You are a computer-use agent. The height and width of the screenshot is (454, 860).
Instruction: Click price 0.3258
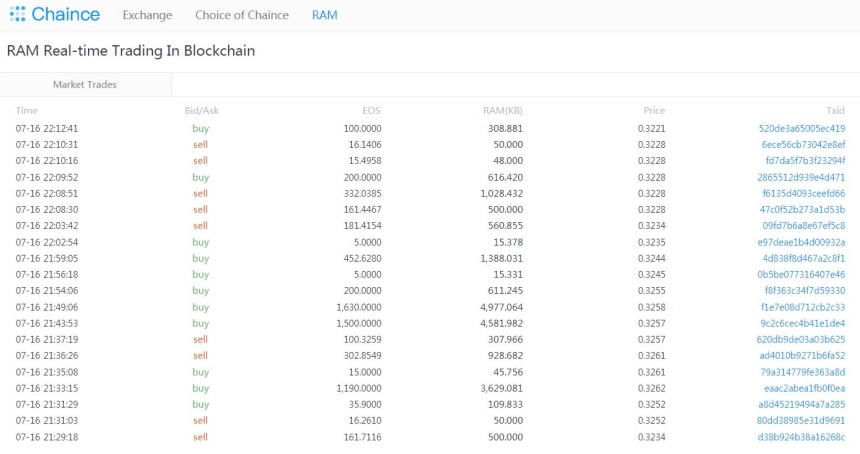pyautogui.click(x=652, y=307)
